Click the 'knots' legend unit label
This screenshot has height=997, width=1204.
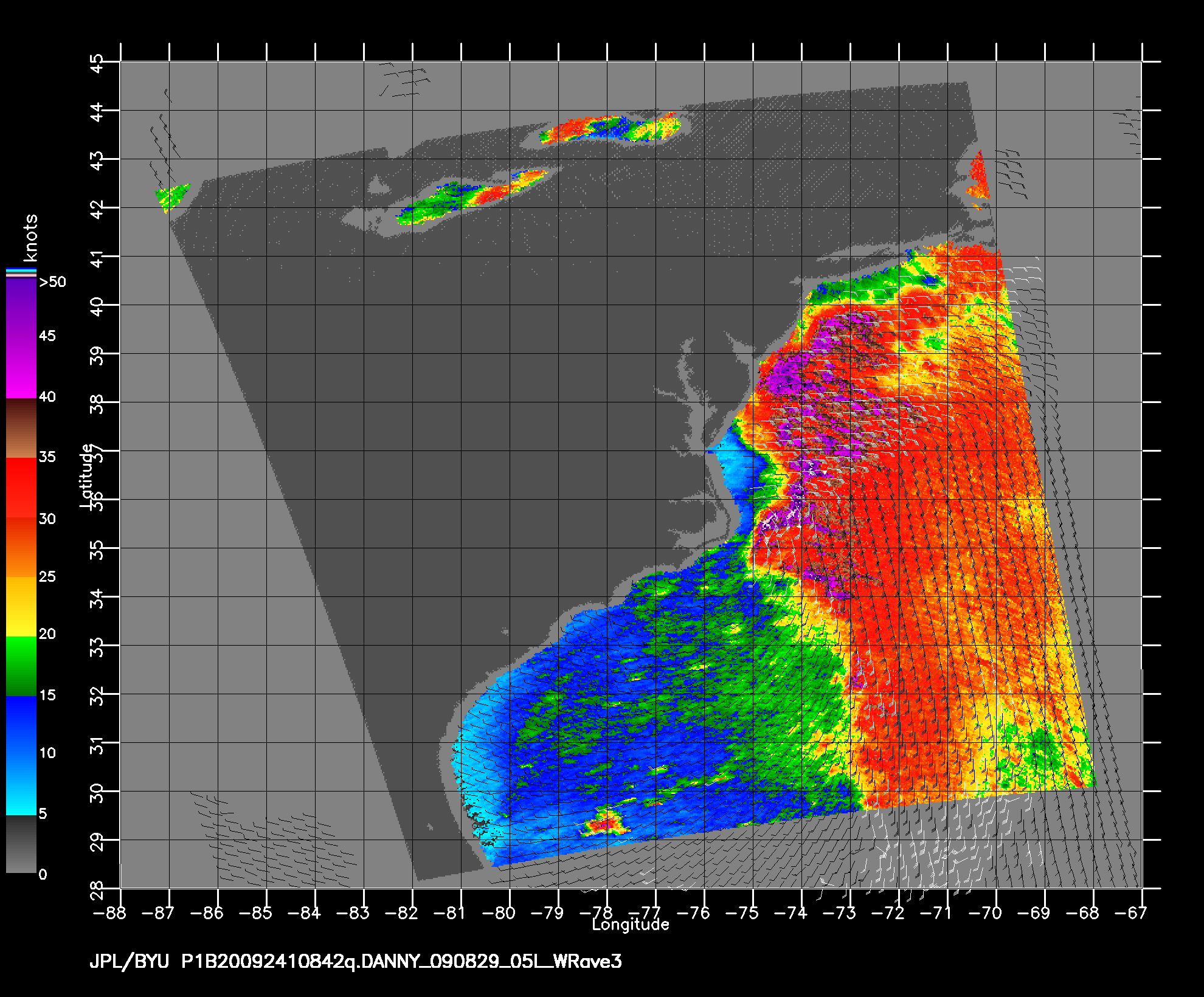click(x=31, y=237)
